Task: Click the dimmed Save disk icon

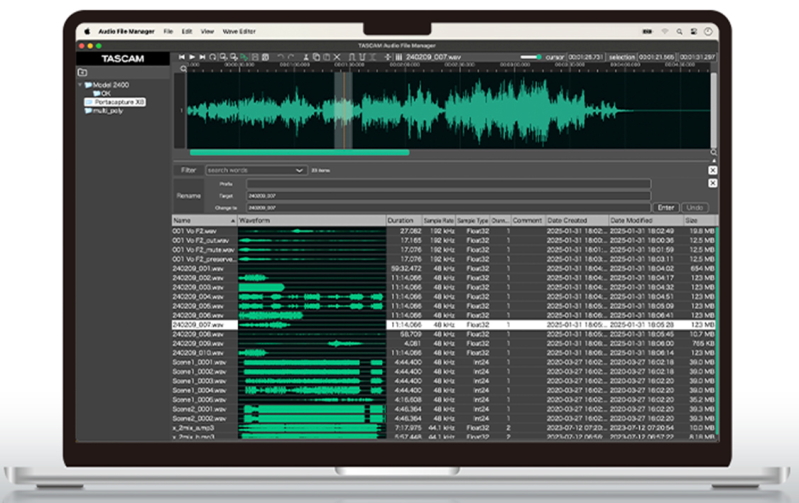Action: pos(255,57)
